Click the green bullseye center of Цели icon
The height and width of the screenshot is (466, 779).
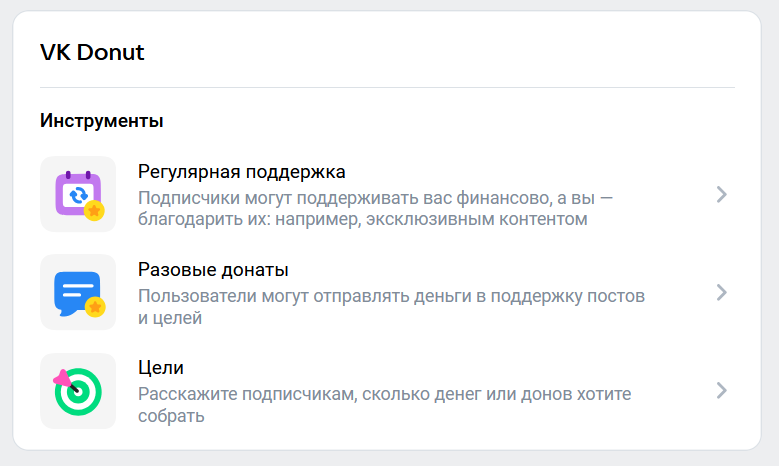pyautogui.click(x=80, y=393)
